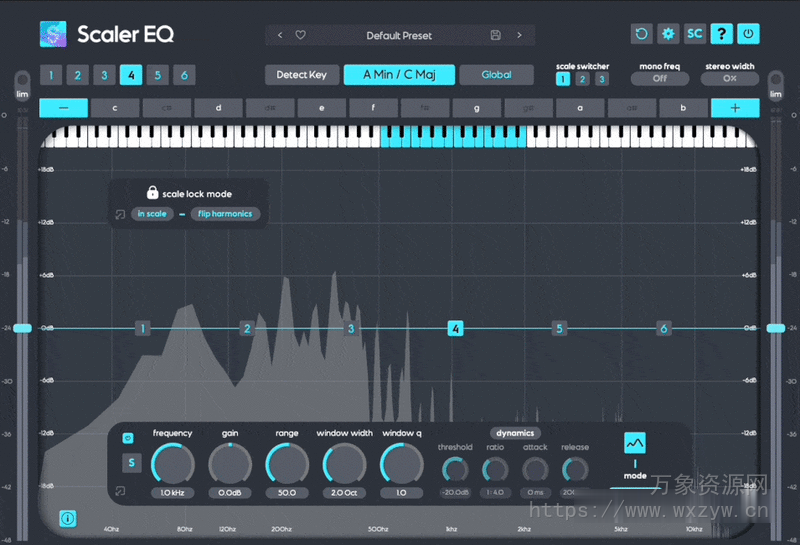
Task: Toggle the SC sidechain button
Action: [694, 34]
